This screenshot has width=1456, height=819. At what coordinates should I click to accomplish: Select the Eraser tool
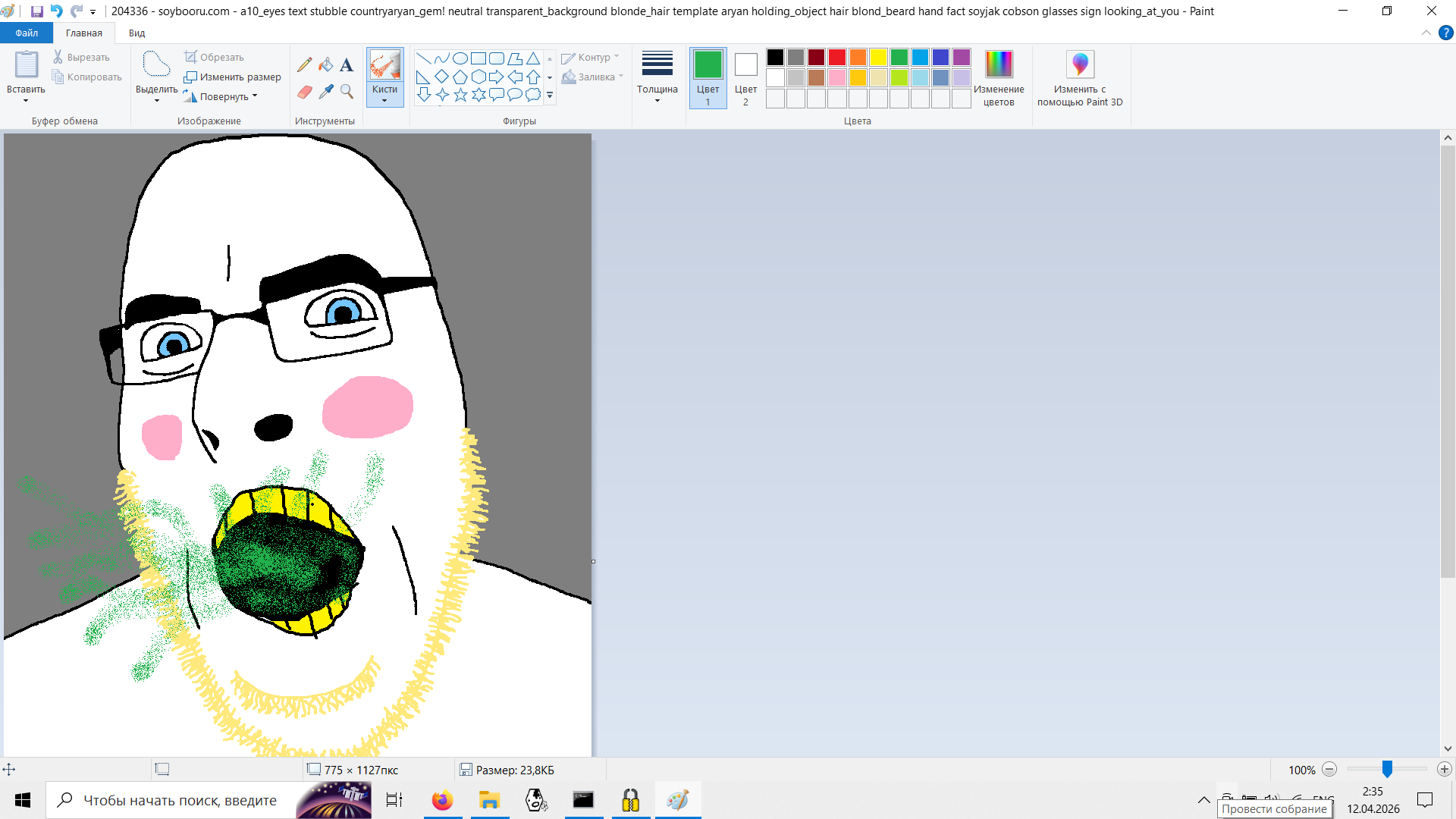(x=305, y=92)
